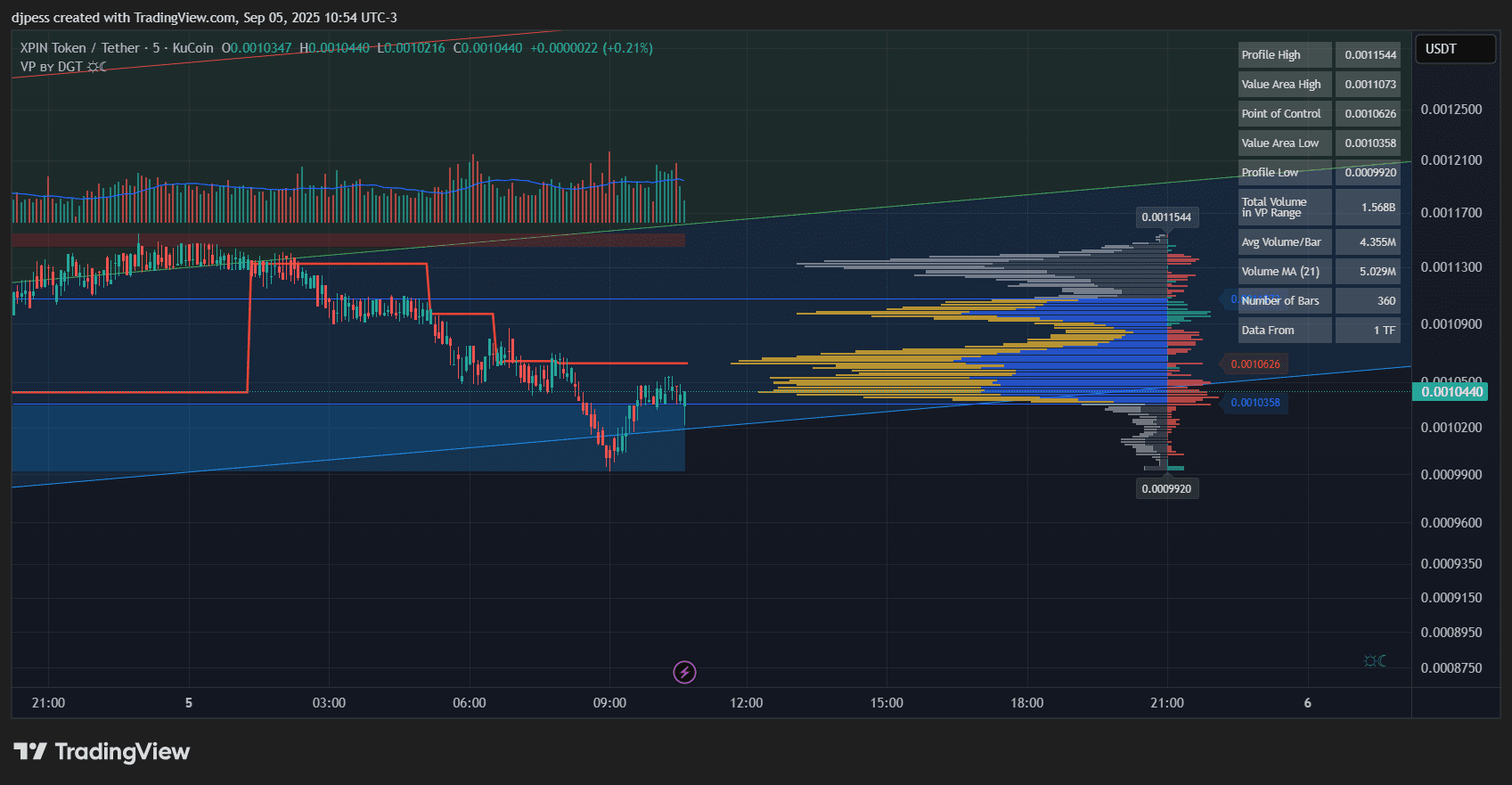This screenshot has height=785, width=1512.
Task: Open the USDT currency button
Action: click(1456, 49)
